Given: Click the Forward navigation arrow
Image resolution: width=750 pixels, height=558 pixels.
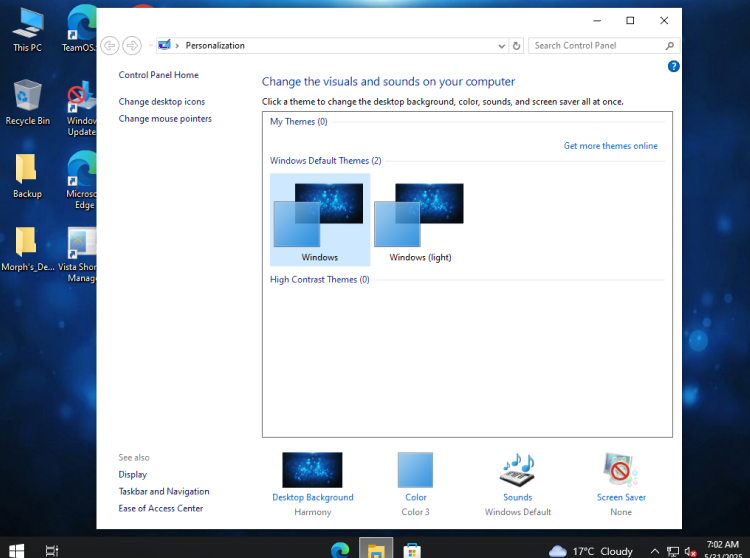Looking at the screenshot, I should 132,46.
